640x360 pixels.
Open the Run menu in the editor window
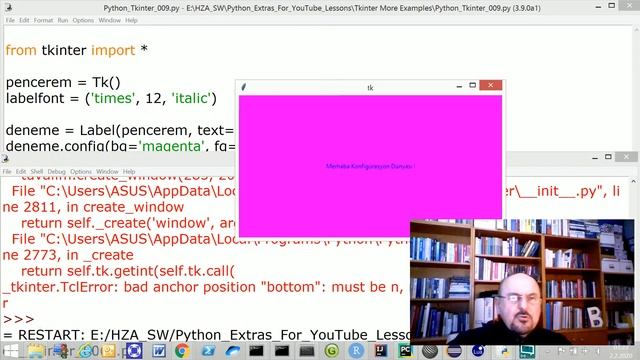pyautogui.click(x=62, y=20)
